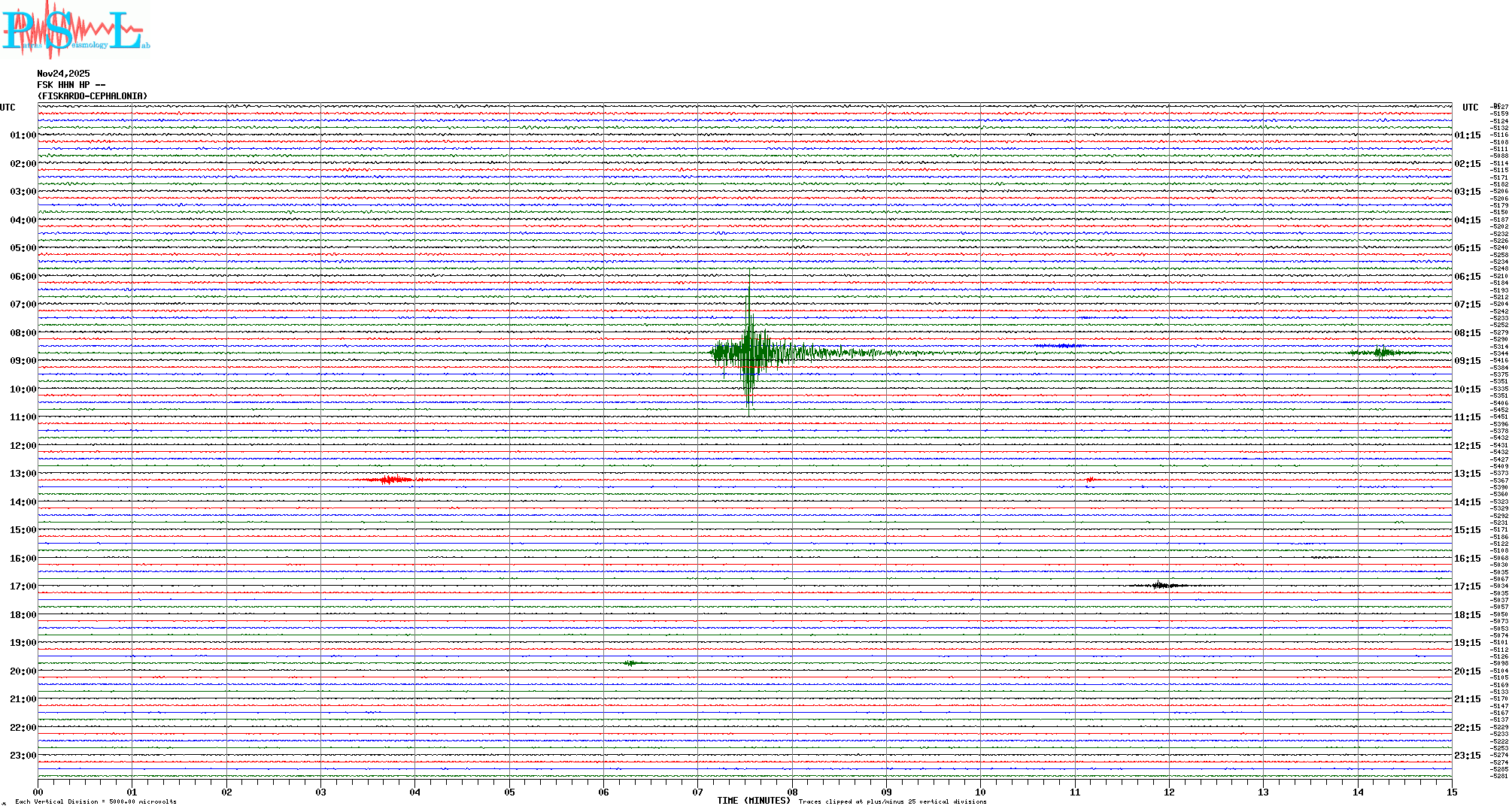
Task: Click the 09:00 hour label on left axis
Action: tap(23, 361)
